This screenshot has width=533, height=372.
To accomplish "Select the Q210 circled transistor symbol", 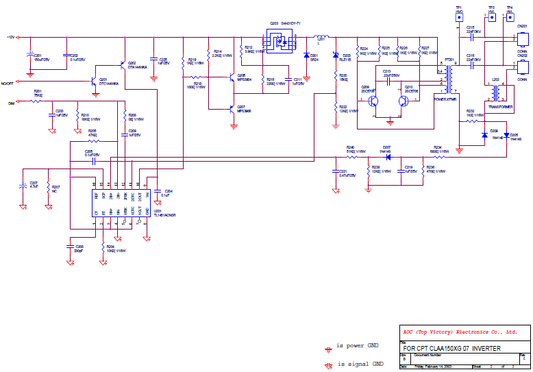I will tap(403, 101).
